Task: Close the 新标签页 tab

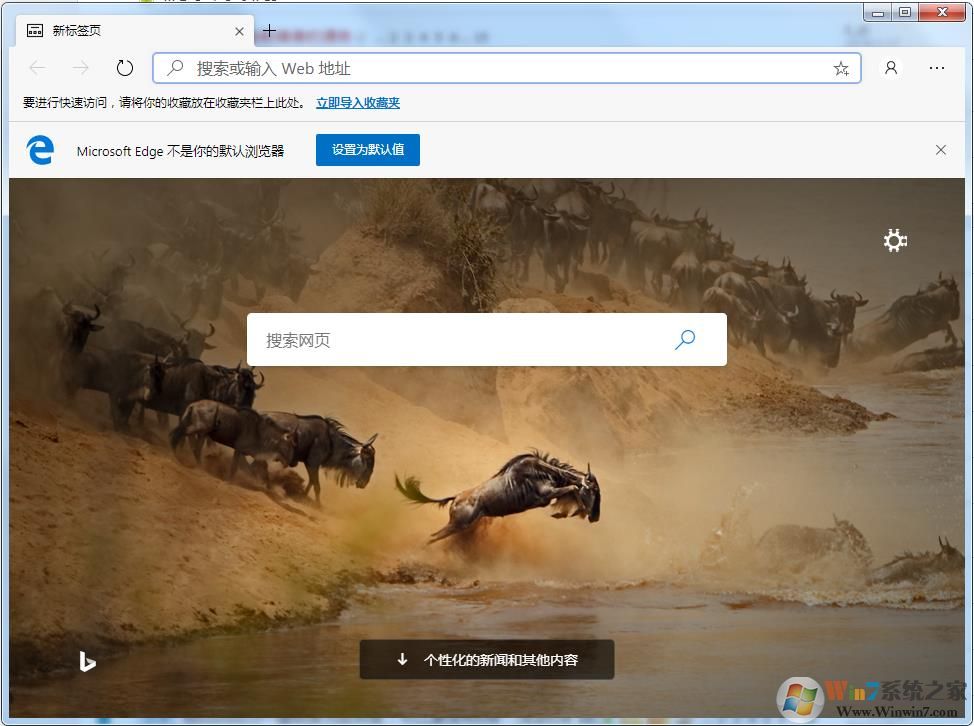Action: (x=239, y=31)
